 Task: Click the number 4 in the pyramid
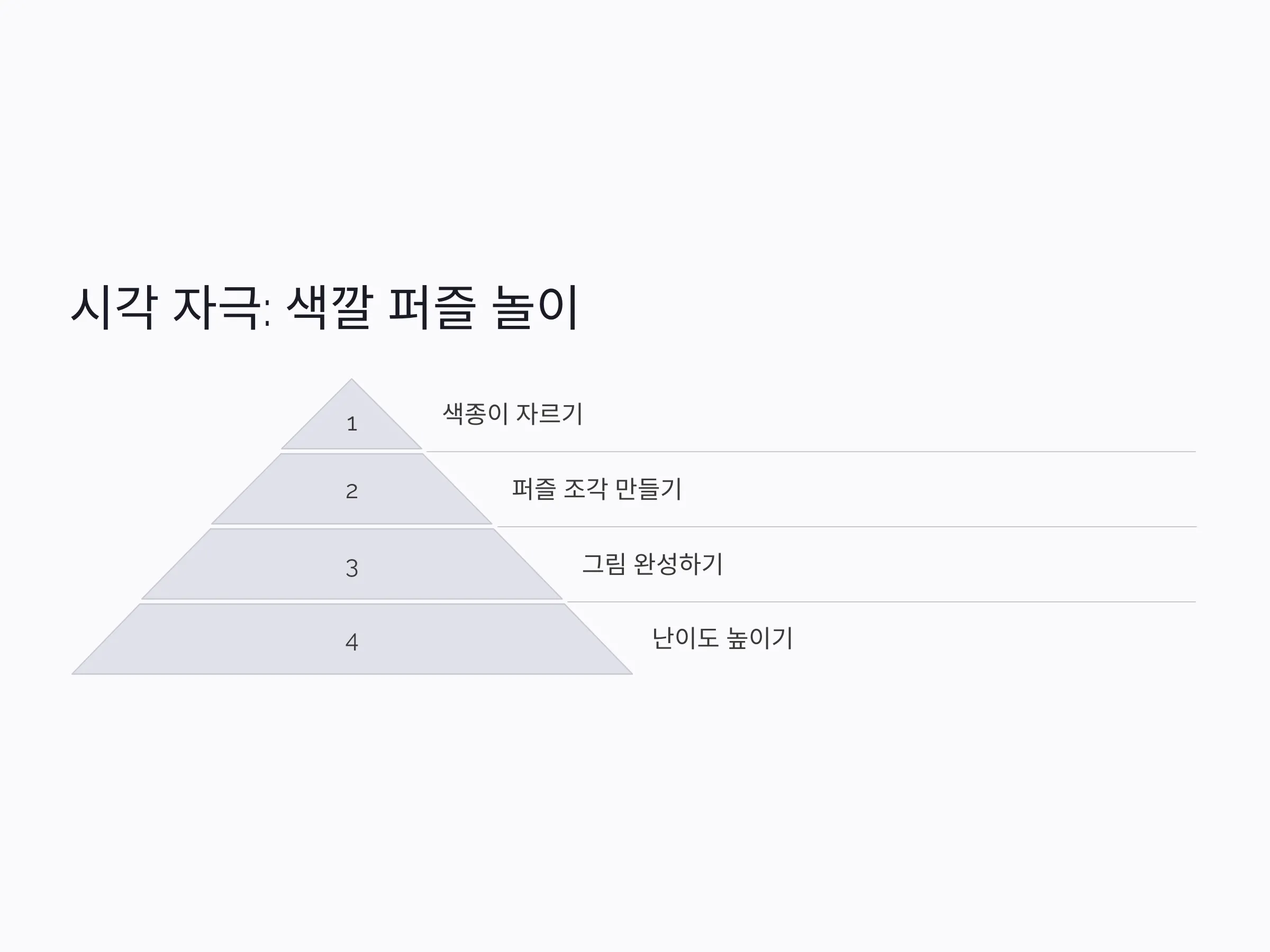click(x=352, y=642)
